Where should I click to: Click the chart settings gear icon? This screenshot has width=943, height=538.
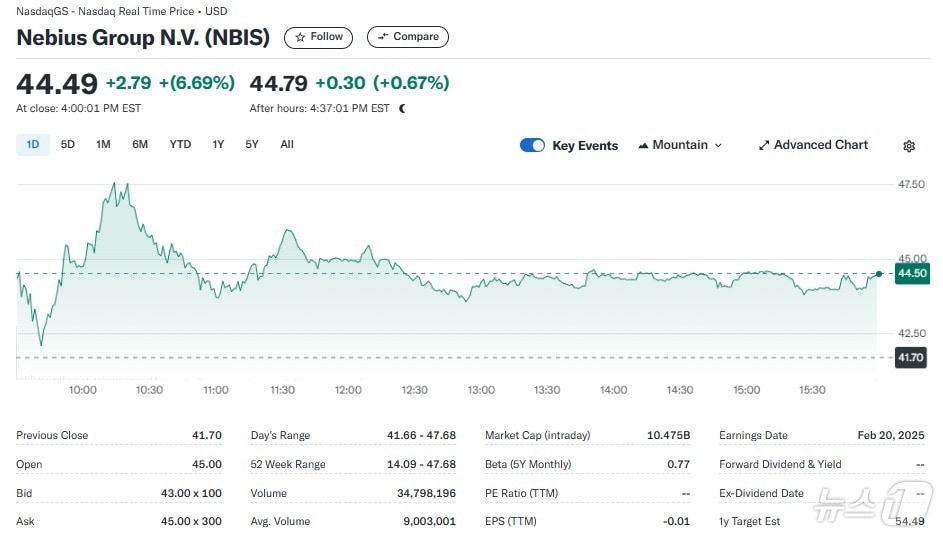[x=908, y=146]
